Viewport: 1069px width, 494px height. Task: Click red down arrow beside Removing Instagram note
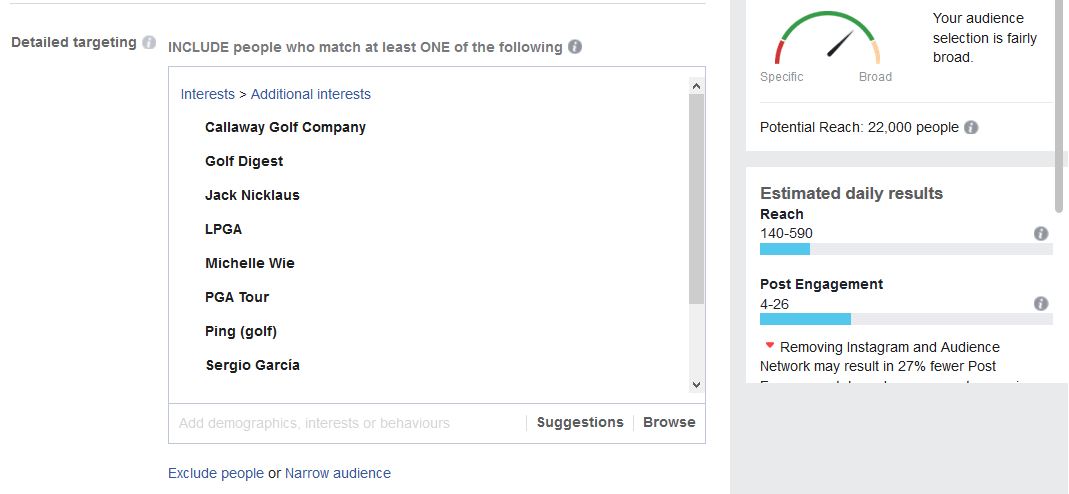(770, 346)
